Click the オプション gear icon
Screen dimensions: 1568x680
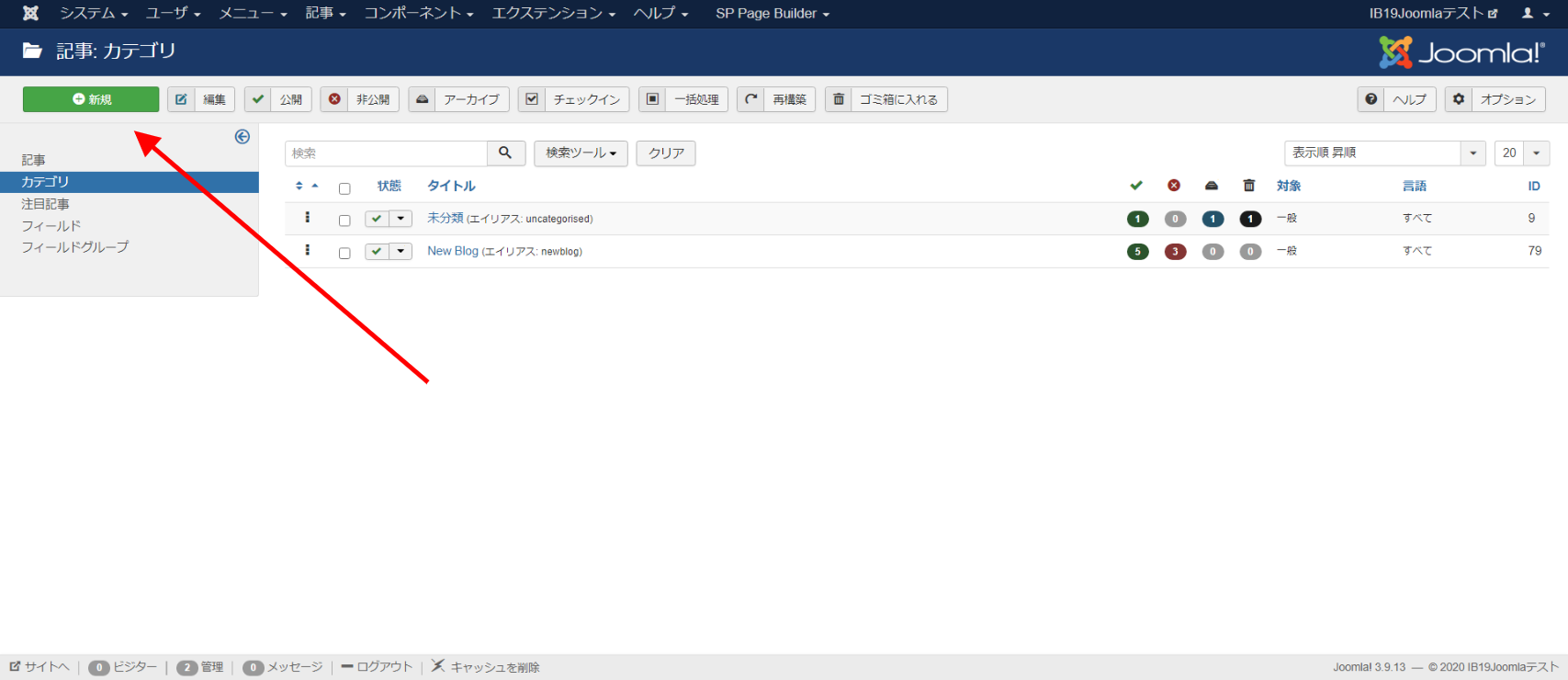pos(1459,99)
